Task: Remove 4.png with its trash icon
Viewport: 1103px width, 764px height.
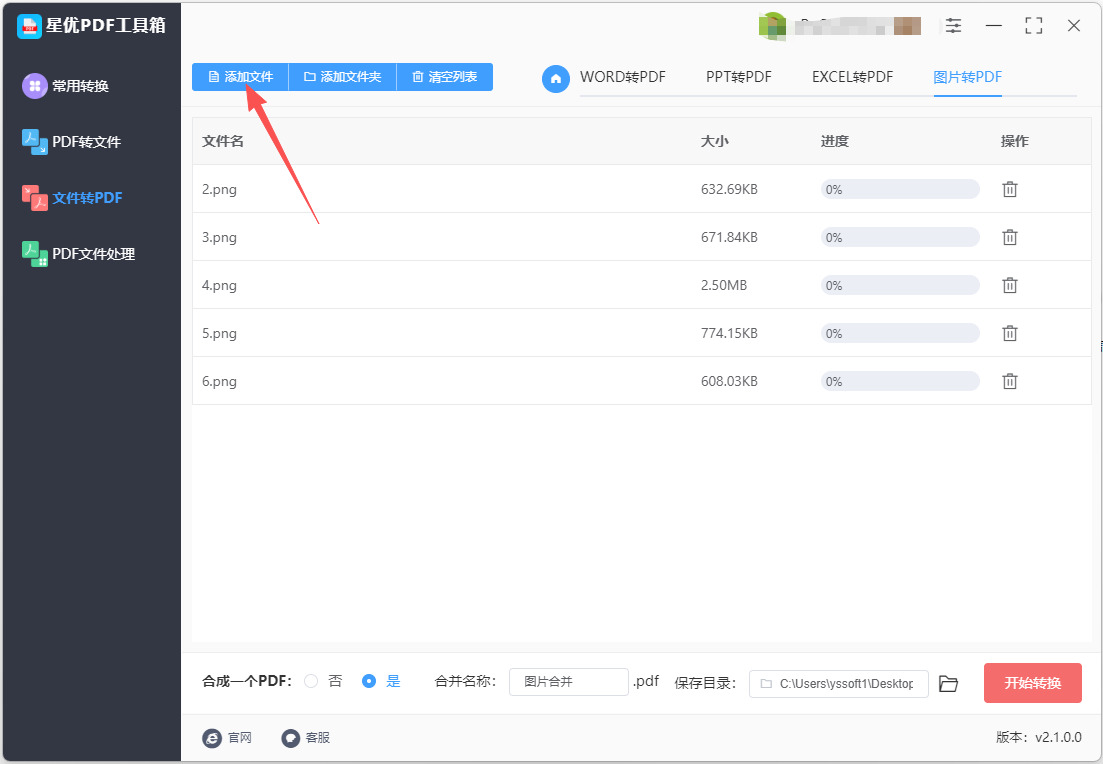Action: (1009, 285)
